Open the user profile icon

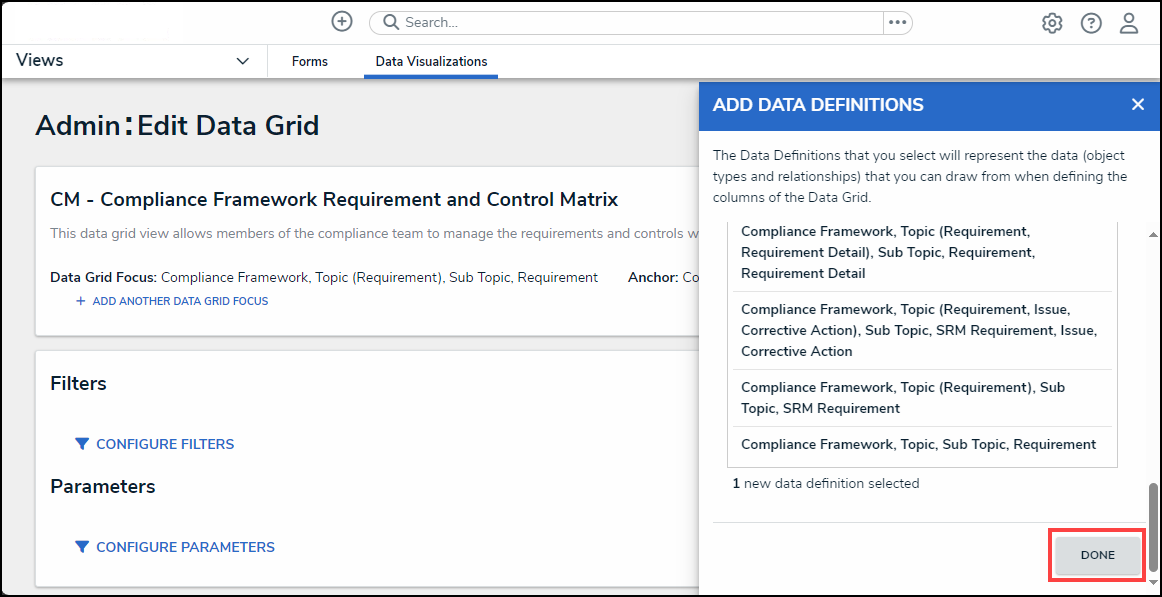click(1129, 23)
